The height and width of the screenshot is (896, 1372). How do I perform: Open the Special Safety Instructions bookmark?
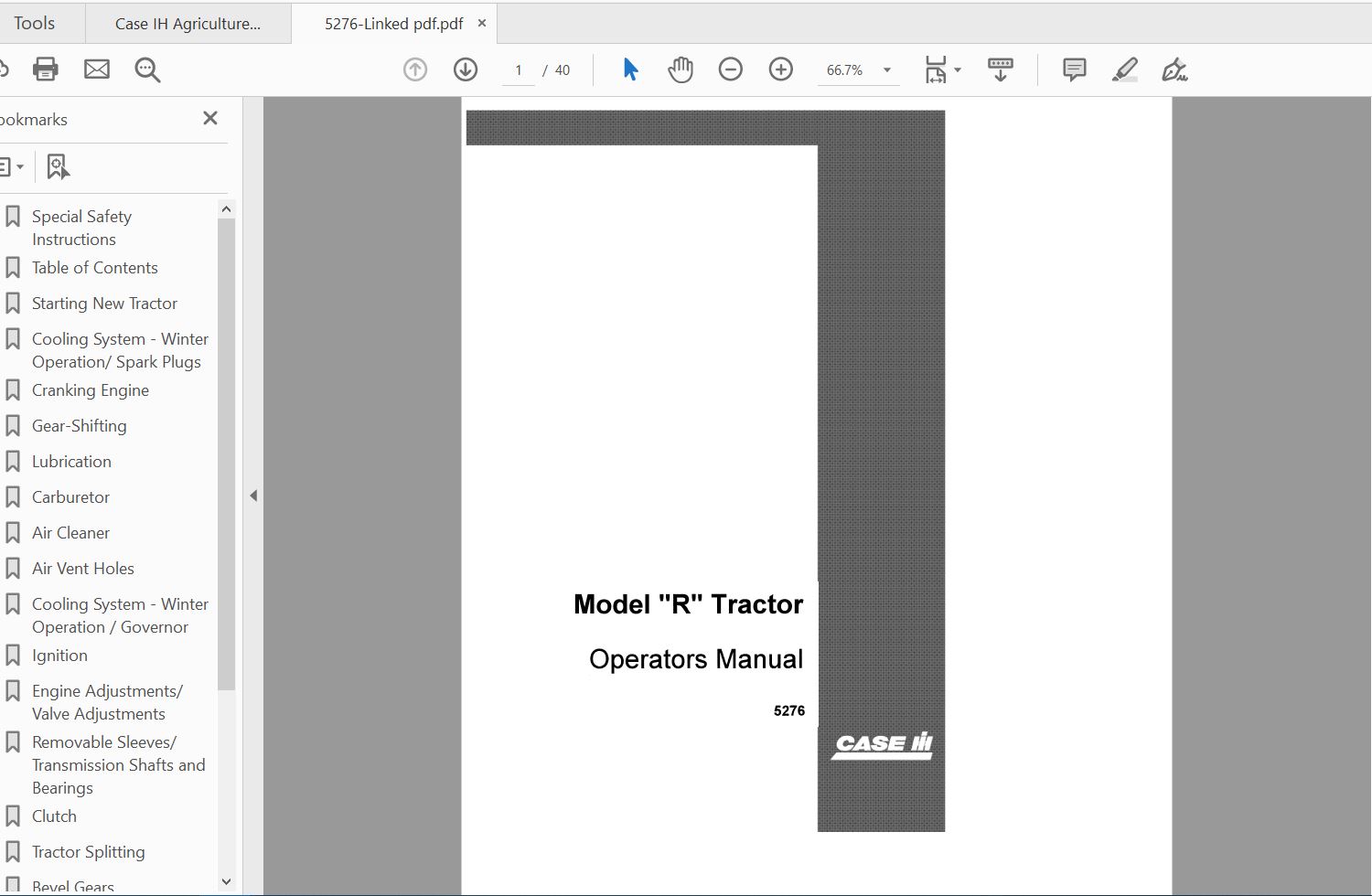coord(81,228)
